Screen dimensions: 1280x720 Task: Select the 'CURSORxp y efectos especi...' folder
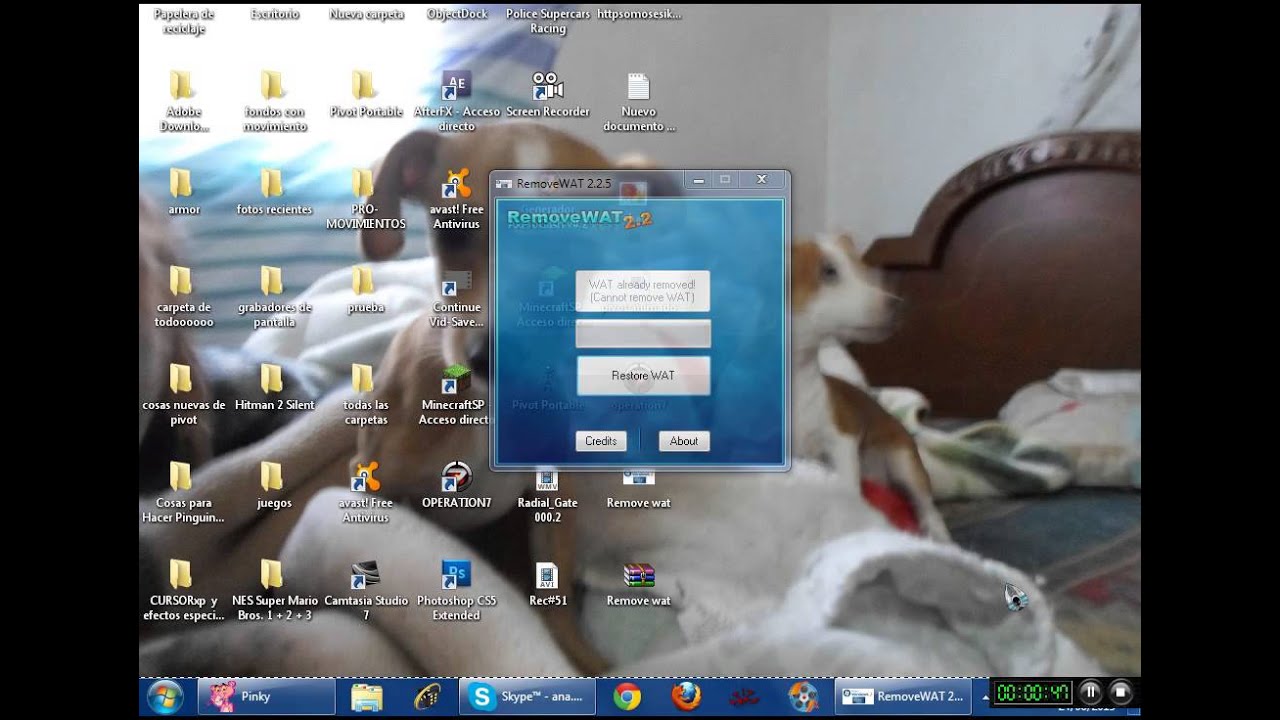(180, 575)
